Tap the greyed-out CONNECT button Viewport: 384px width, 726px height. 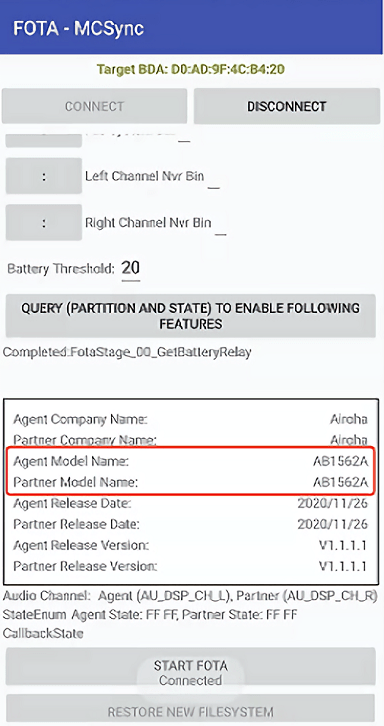coord(94,106)
